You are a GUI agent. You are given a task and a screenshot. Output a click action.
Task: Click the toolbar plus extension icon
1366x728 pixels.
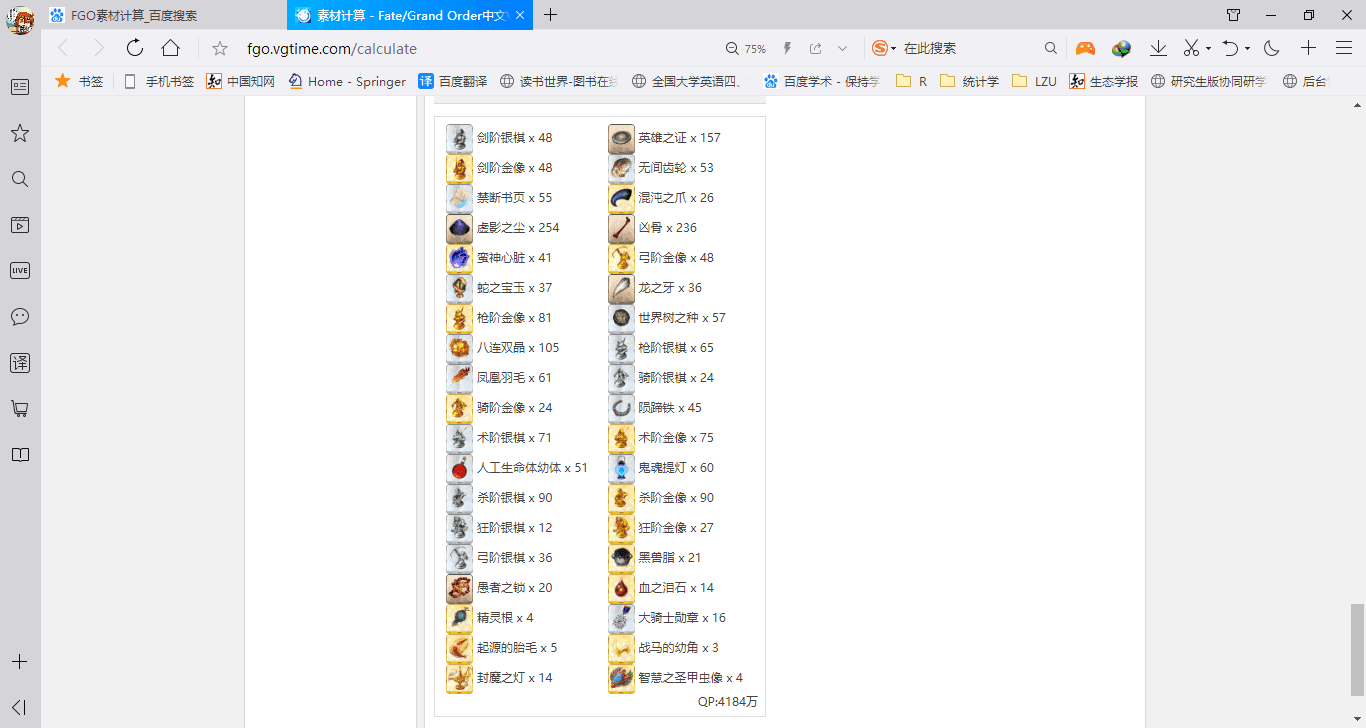click(x=1308, y=48)
